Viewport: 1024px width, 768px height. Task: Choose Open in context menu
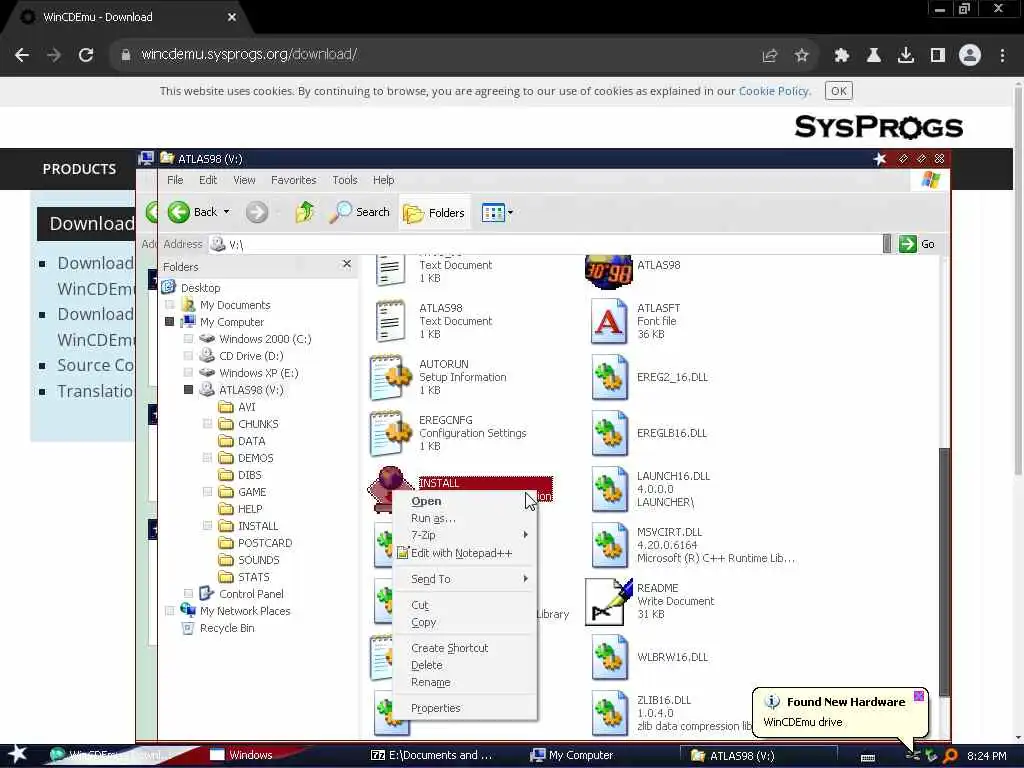coord(464,501)
